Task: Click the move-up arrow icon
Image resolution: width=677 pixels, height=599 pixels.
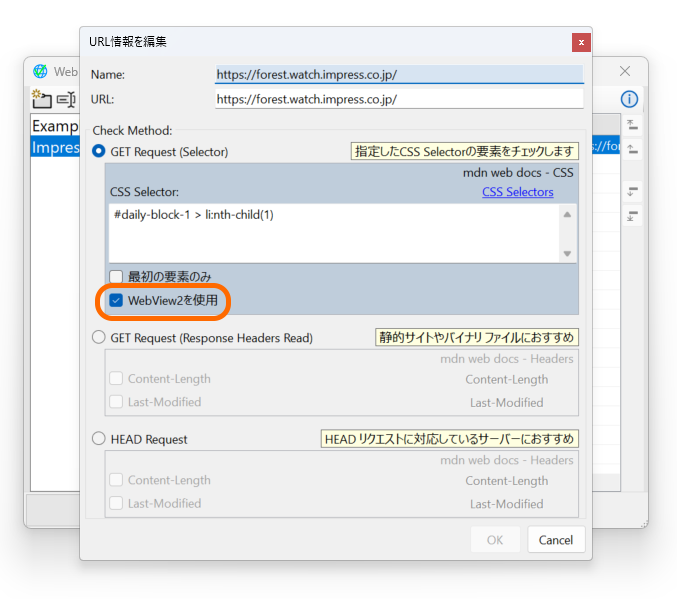Action: [x=633, y=150]
